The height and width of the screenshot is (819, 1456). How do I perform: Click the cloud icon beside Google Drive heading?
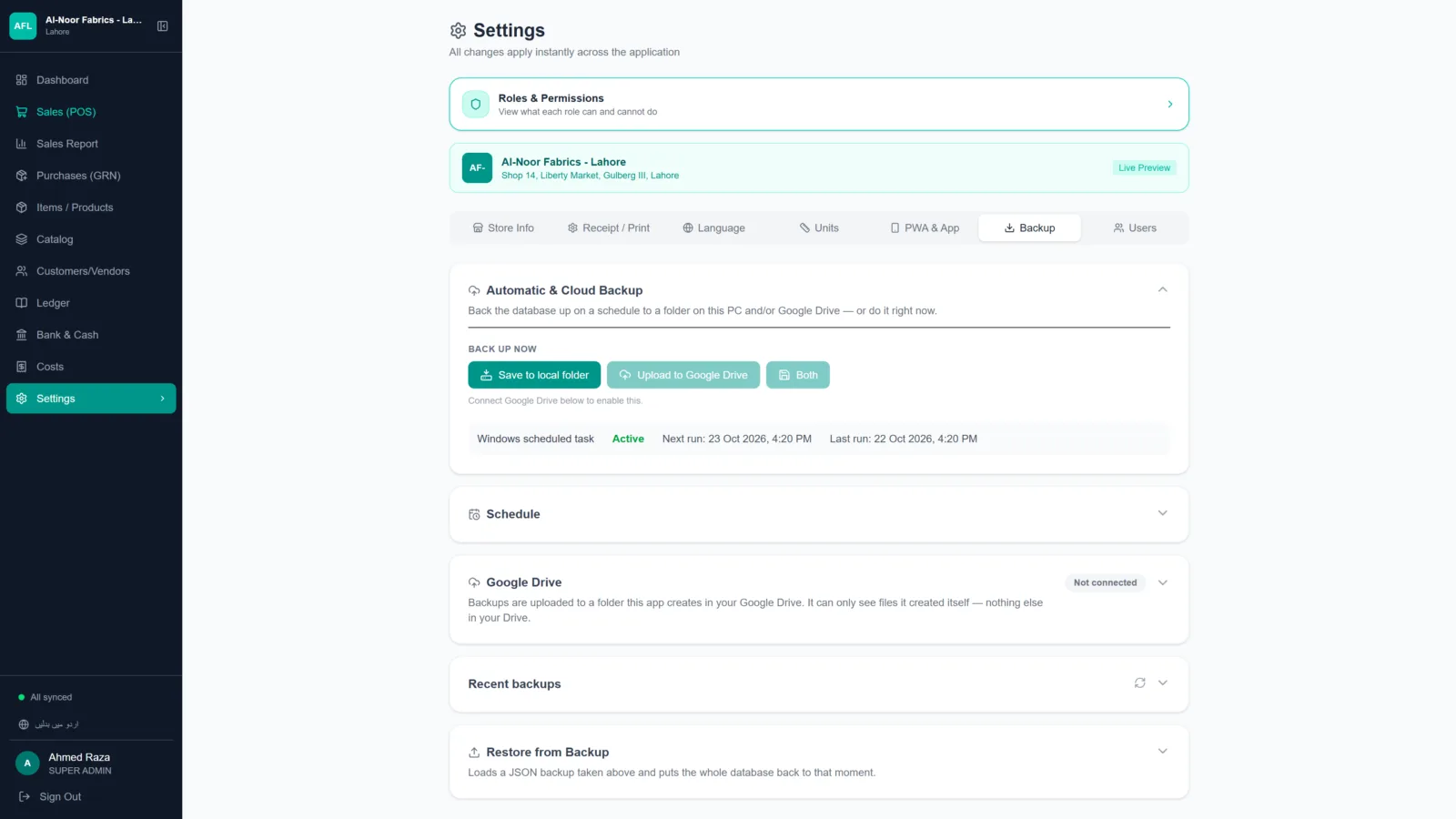pos(474,583)
